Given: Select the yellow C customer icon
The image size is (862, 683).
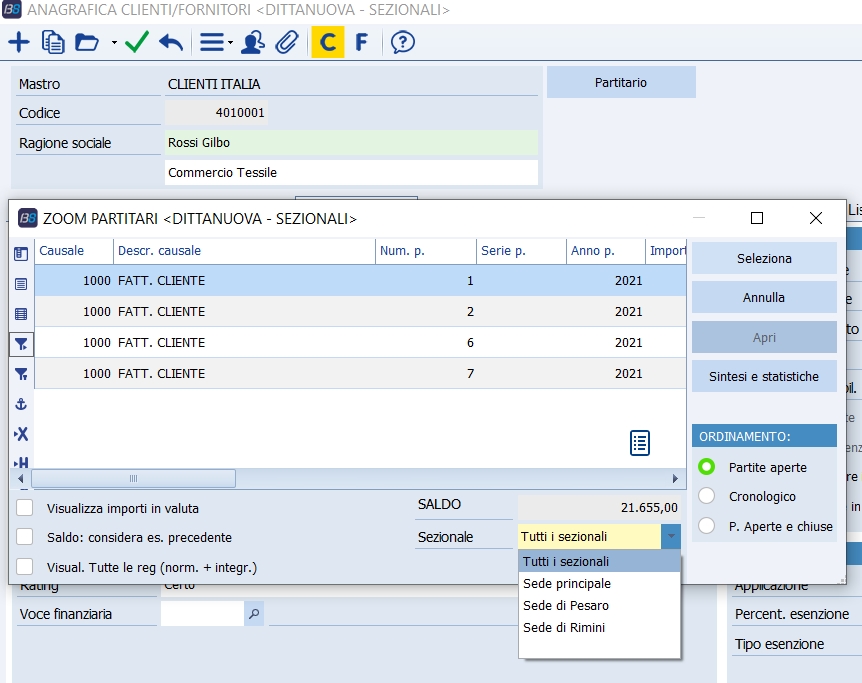Looking at the screenshot, I should pos(328,42).
